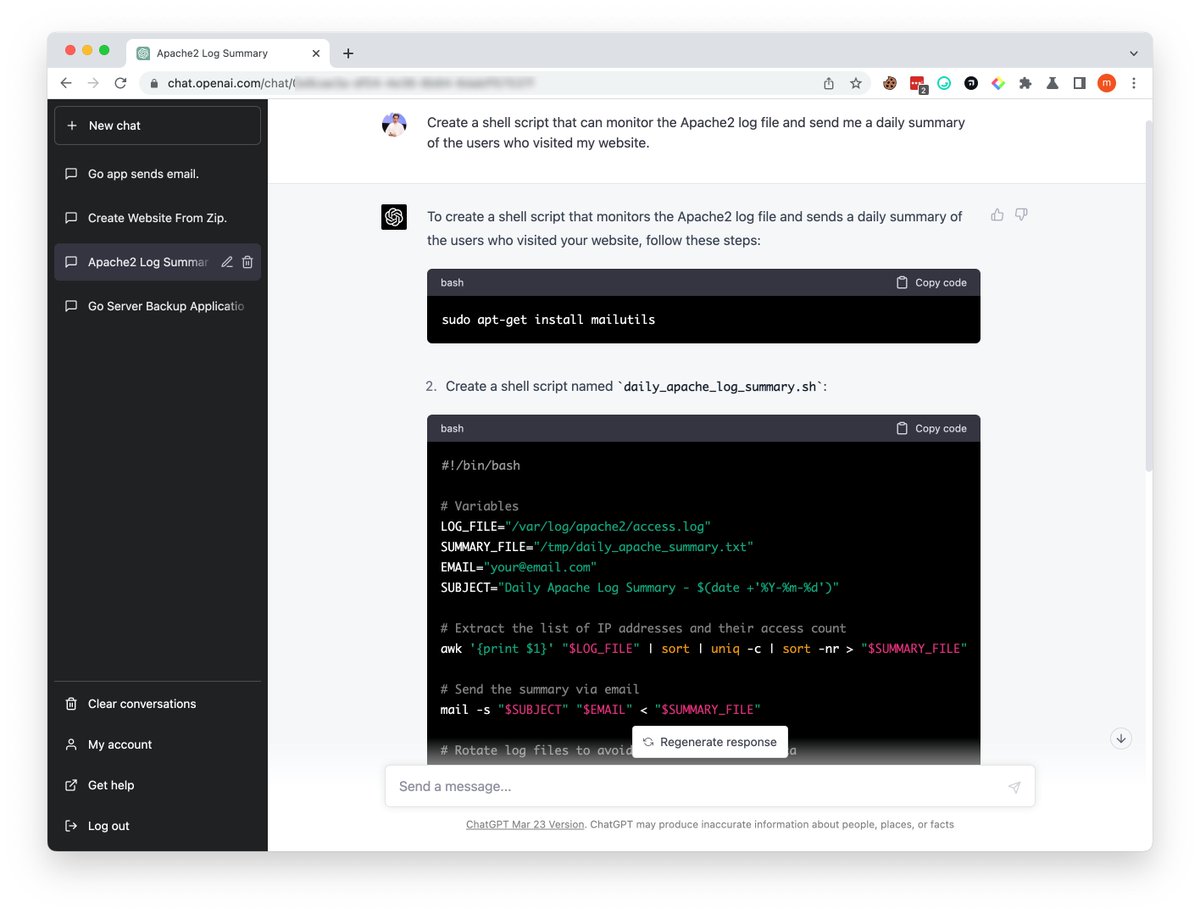1200x914 pixels.
Task: Bookmark this page with star icon
Action: coord(856,84)
